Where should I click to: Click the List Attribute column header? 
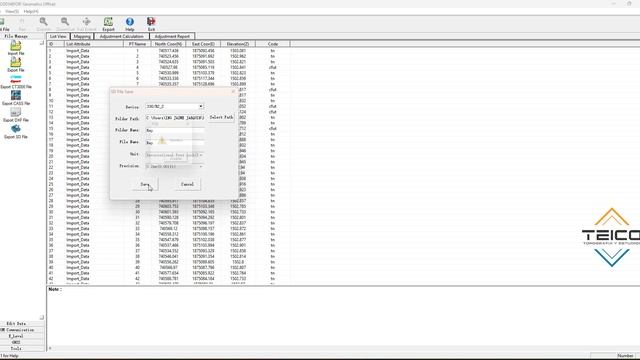point(93,44)
